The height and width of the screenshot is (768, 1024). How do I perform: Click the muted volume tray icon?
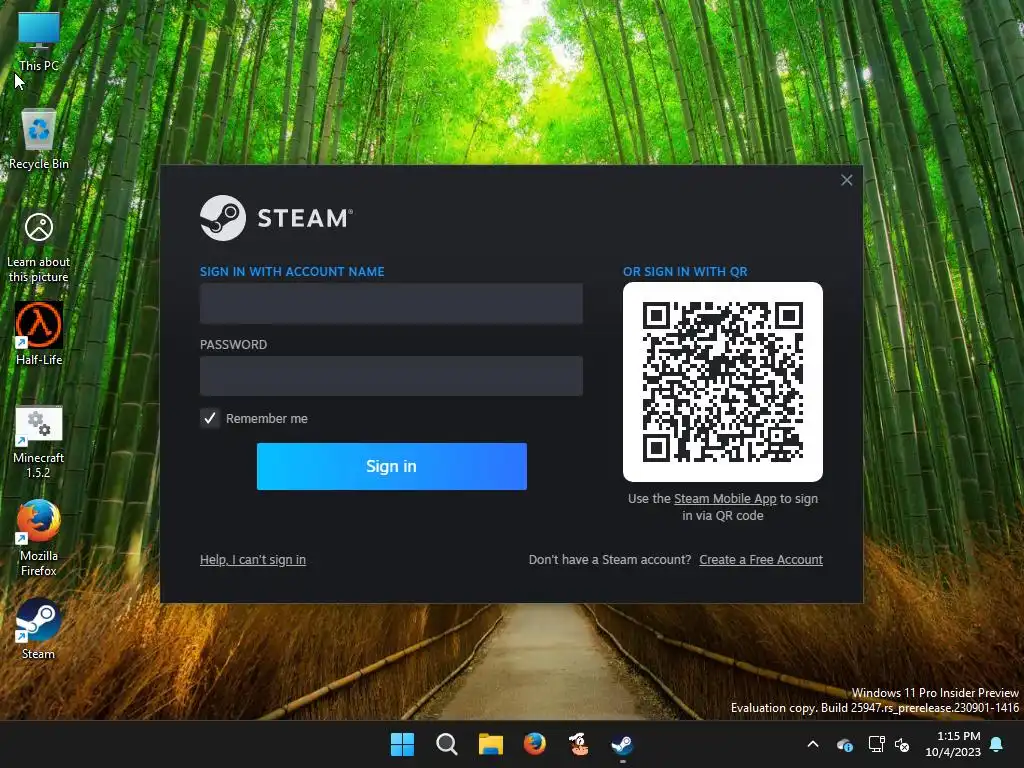(x=902, y=744)
